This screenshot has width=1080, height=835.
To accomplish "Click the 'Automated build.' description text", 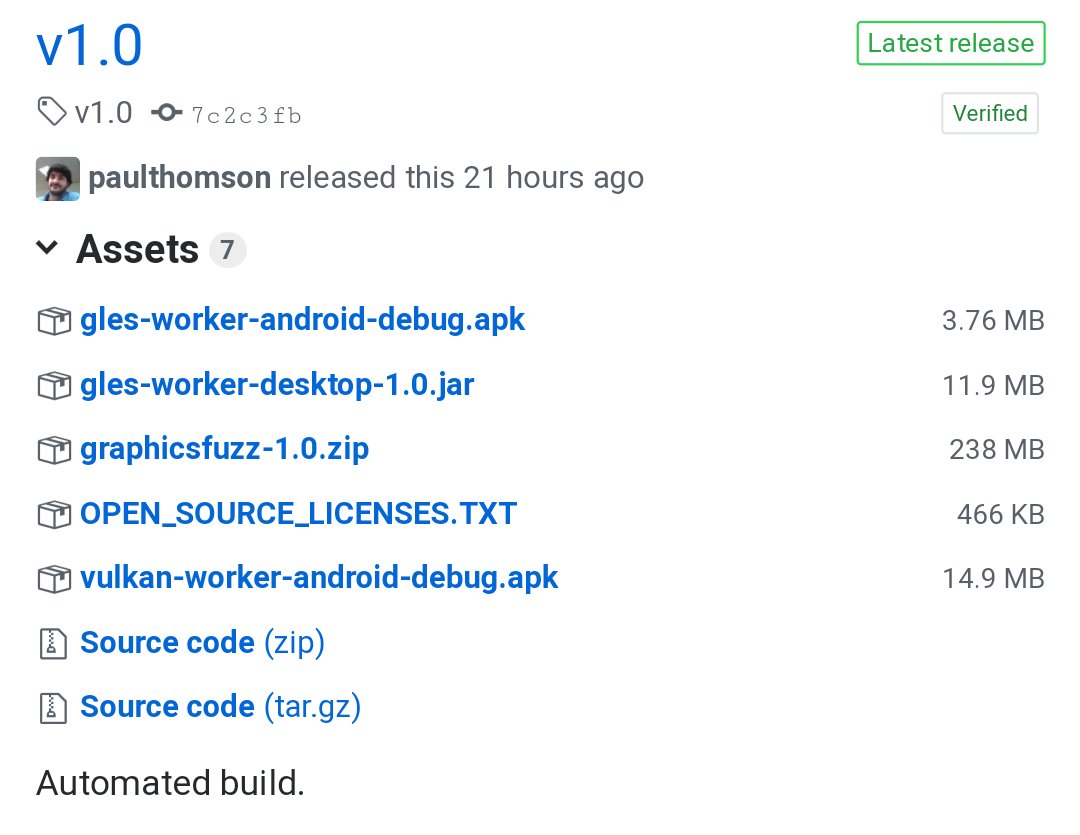I will [170, 783].
